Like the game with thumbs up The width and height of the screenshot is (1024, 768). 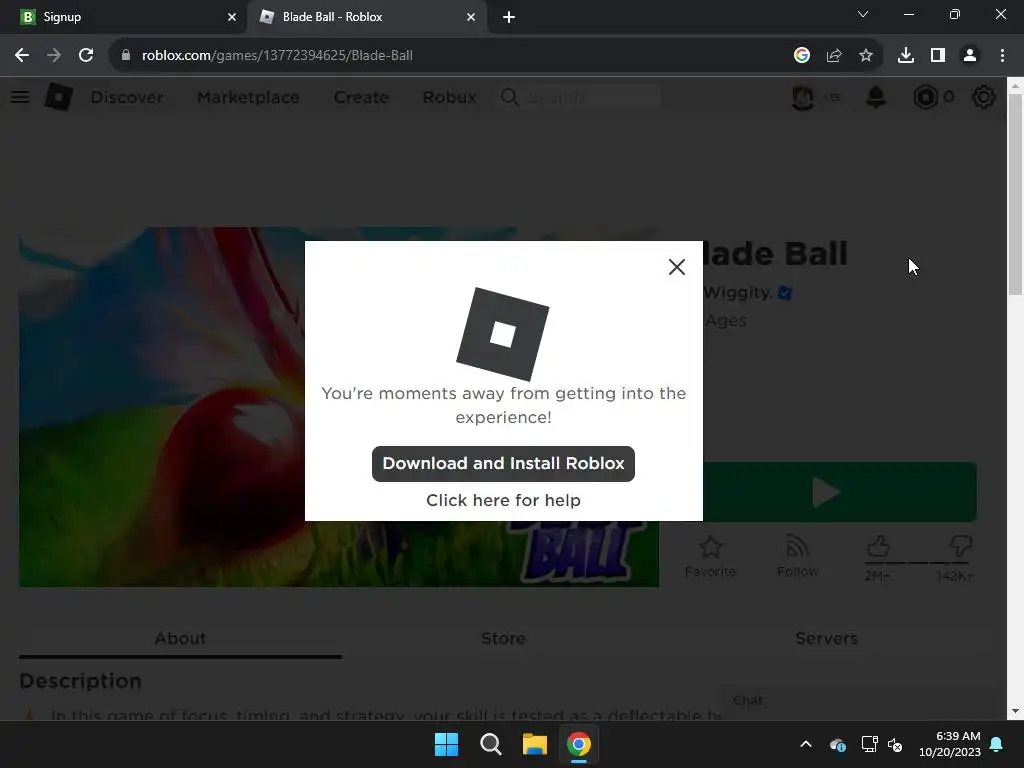[x=878, y=546]
